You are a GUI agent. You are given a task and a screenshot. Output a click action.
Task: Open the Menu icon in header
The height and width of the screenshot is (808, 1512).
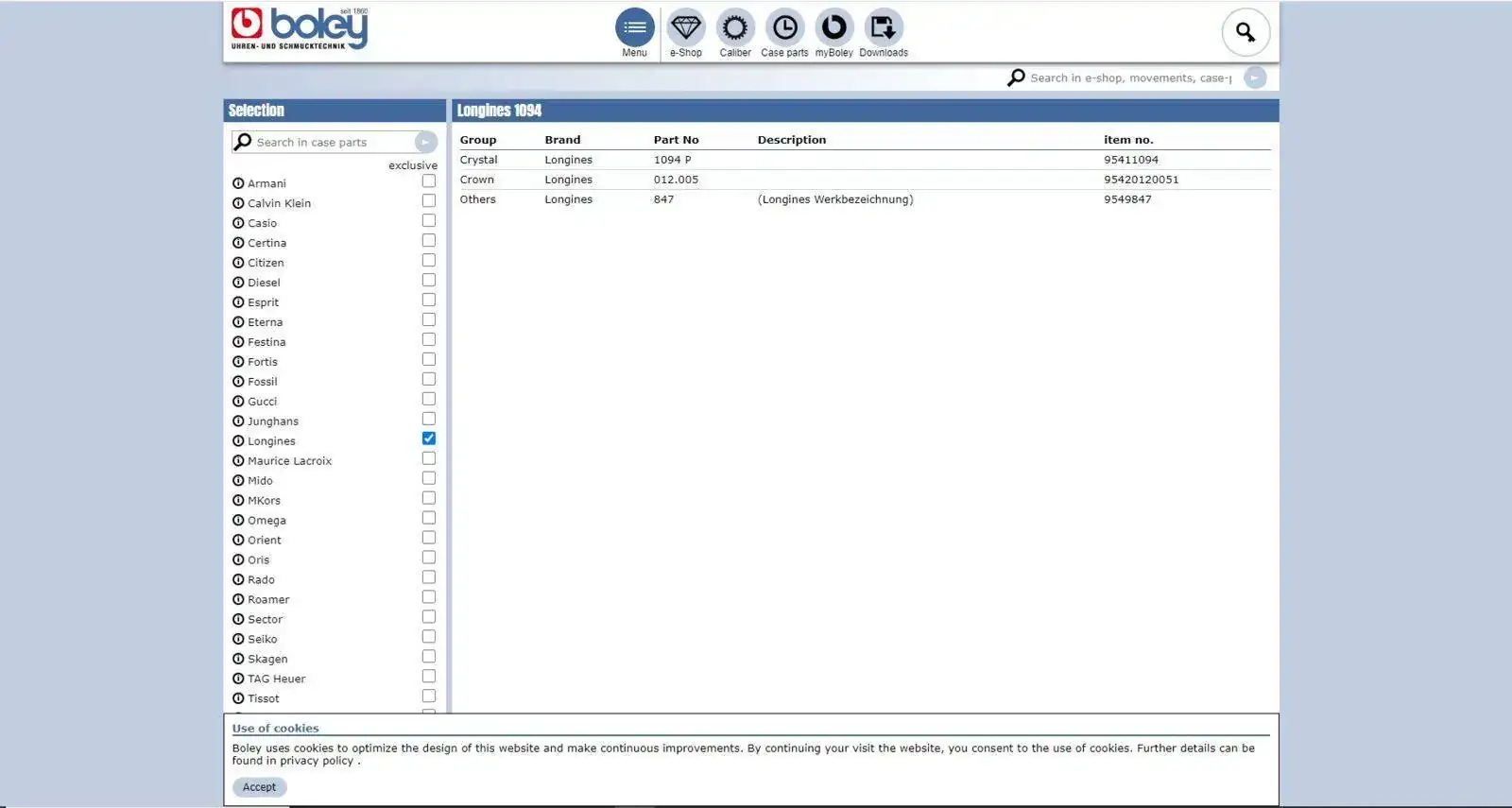pos(635,28)
